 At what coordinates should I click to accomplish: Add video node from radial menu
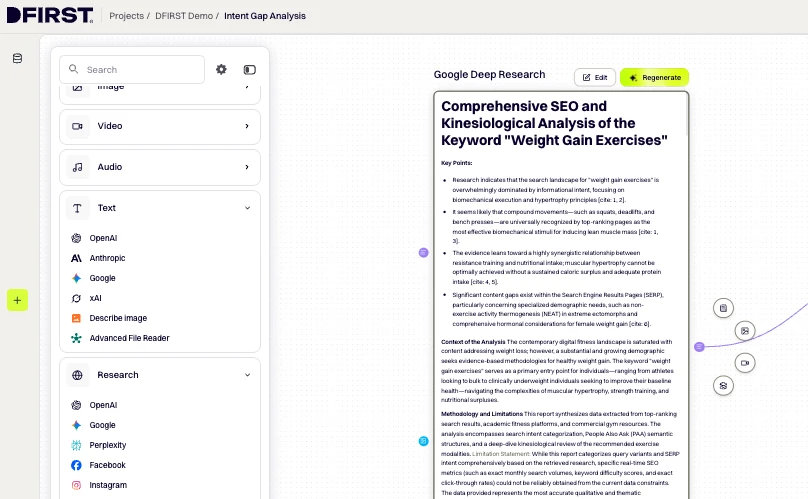coord(745,363)
